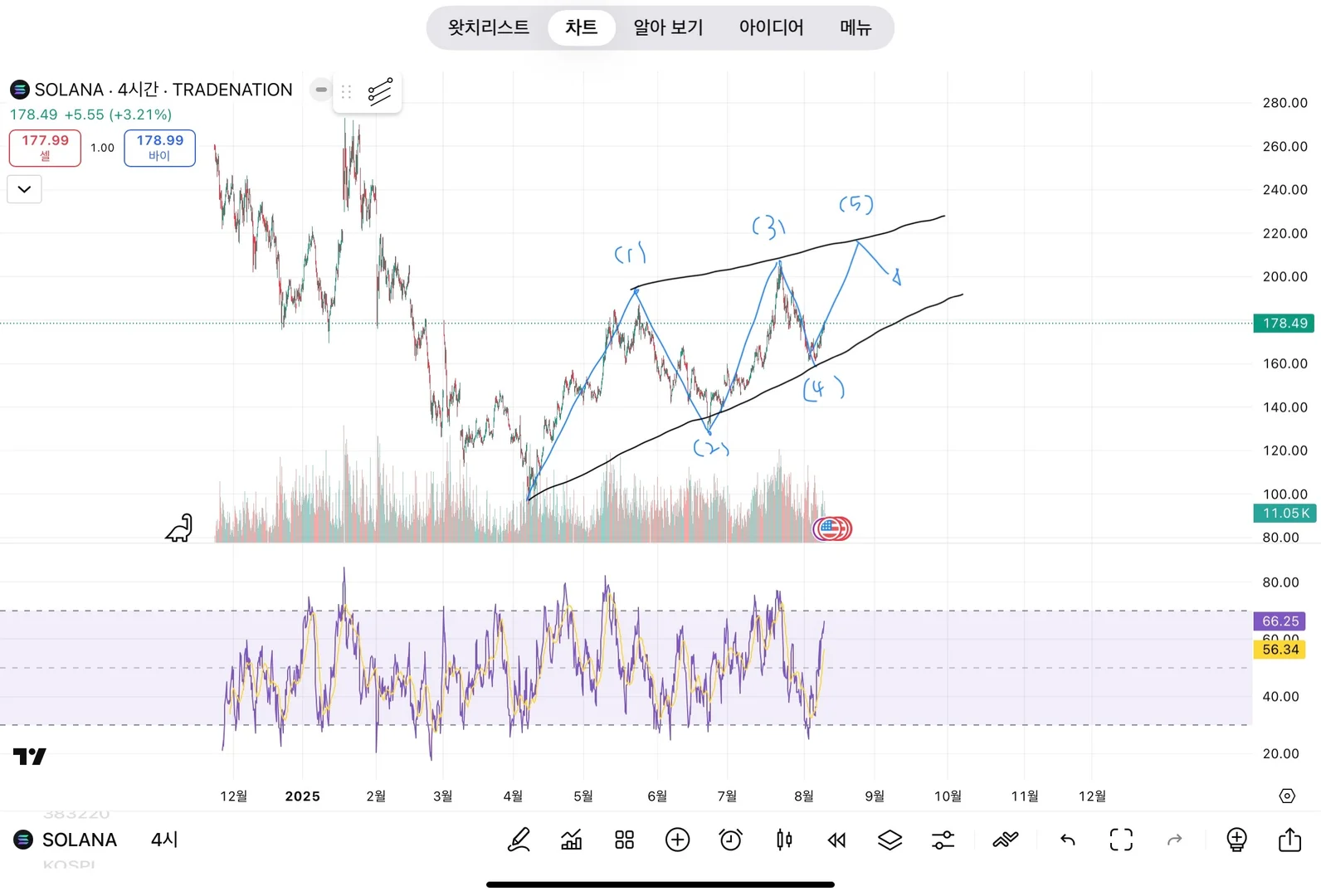
Task: Select the 12월 label at the time axis right end
Action: (x=1092, y=796)
